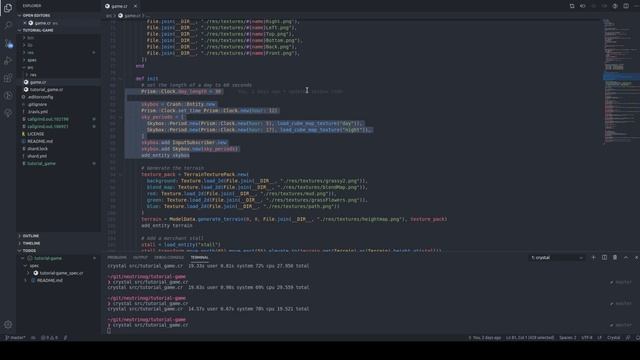The image size is (640, 360).
Task: Open errors and warnings count in status bar
Action: point(49,338)
